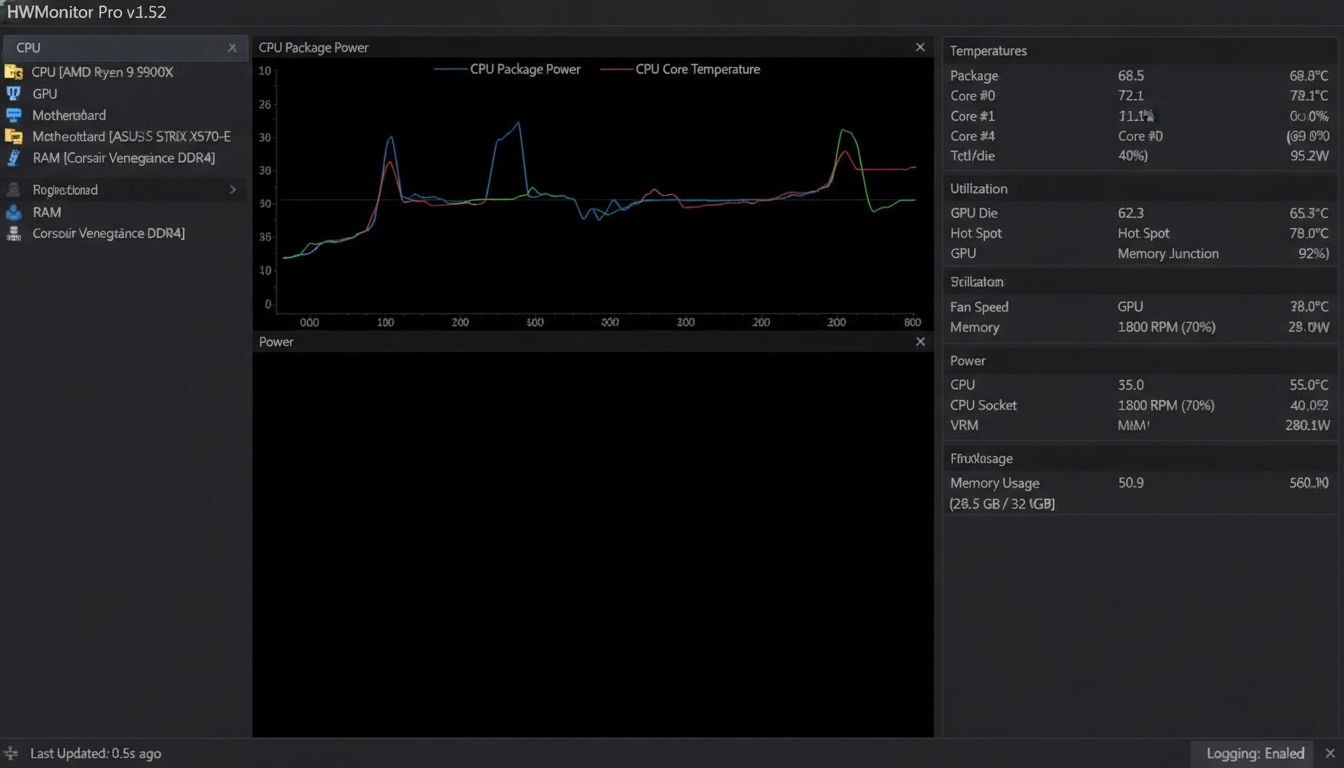Viewport: 1344px width, 768px height.
Task: Click the Memory Junction value text
Action: coord(1168,253)
